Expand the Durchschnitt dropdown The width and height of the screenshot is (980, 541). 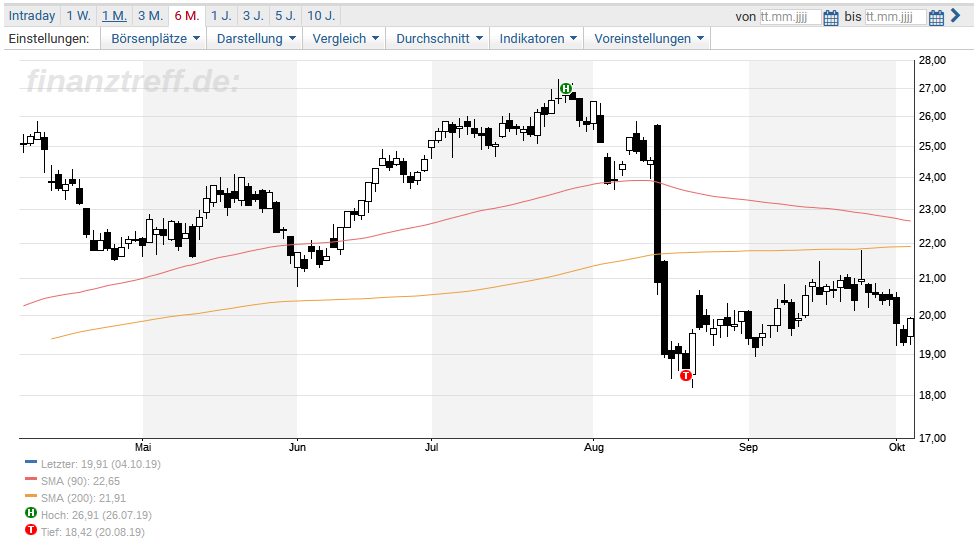click(x=439, y=38)
